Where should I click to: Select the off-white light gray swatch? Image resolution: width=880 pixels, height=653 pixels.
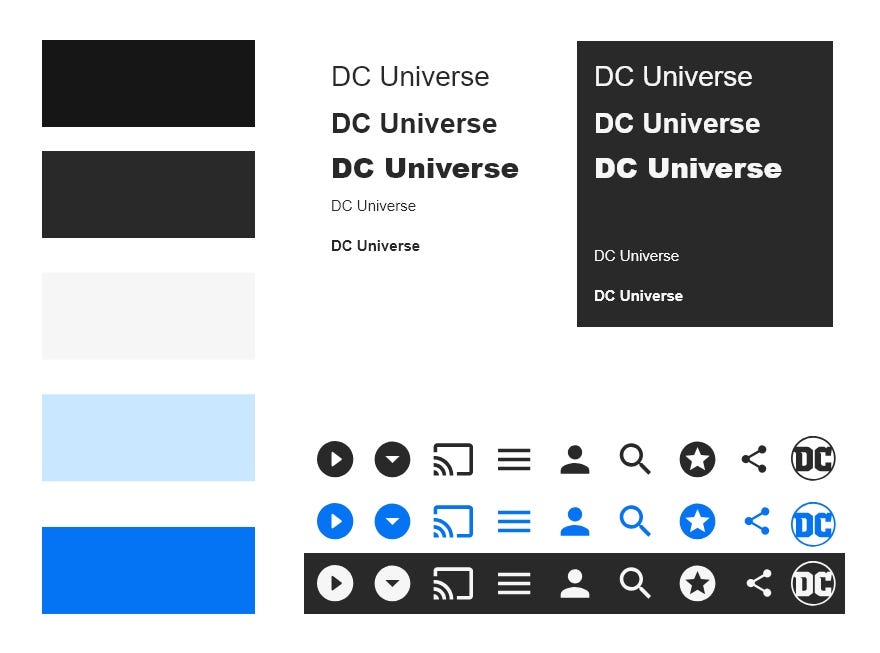click(x=148, y=316)
